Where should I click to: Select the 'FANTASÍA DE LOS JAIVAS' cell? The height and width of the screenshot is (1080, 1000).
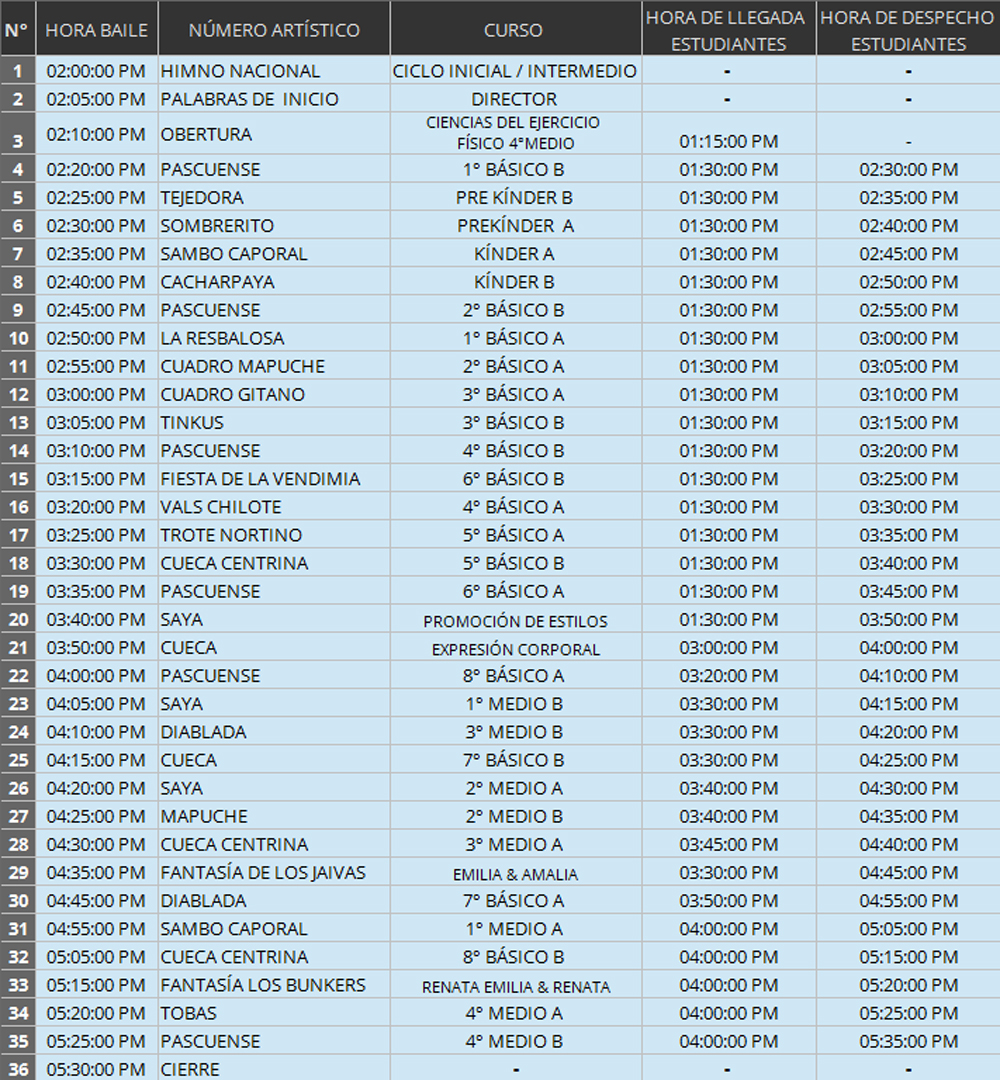point(274,872)
